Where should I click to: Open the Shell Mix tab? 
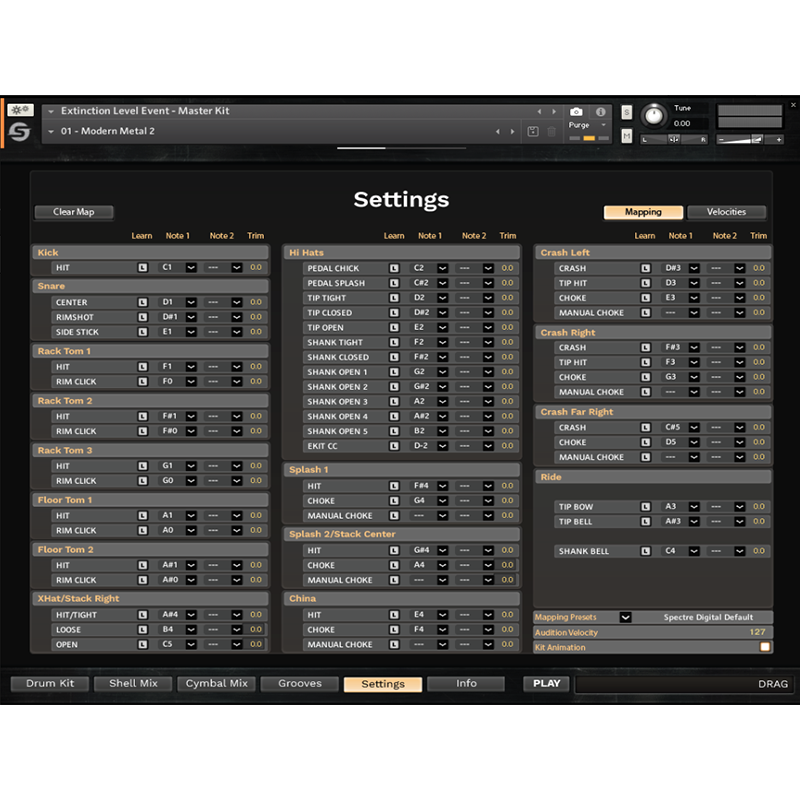pyautogui.click(x=133, y=684)
